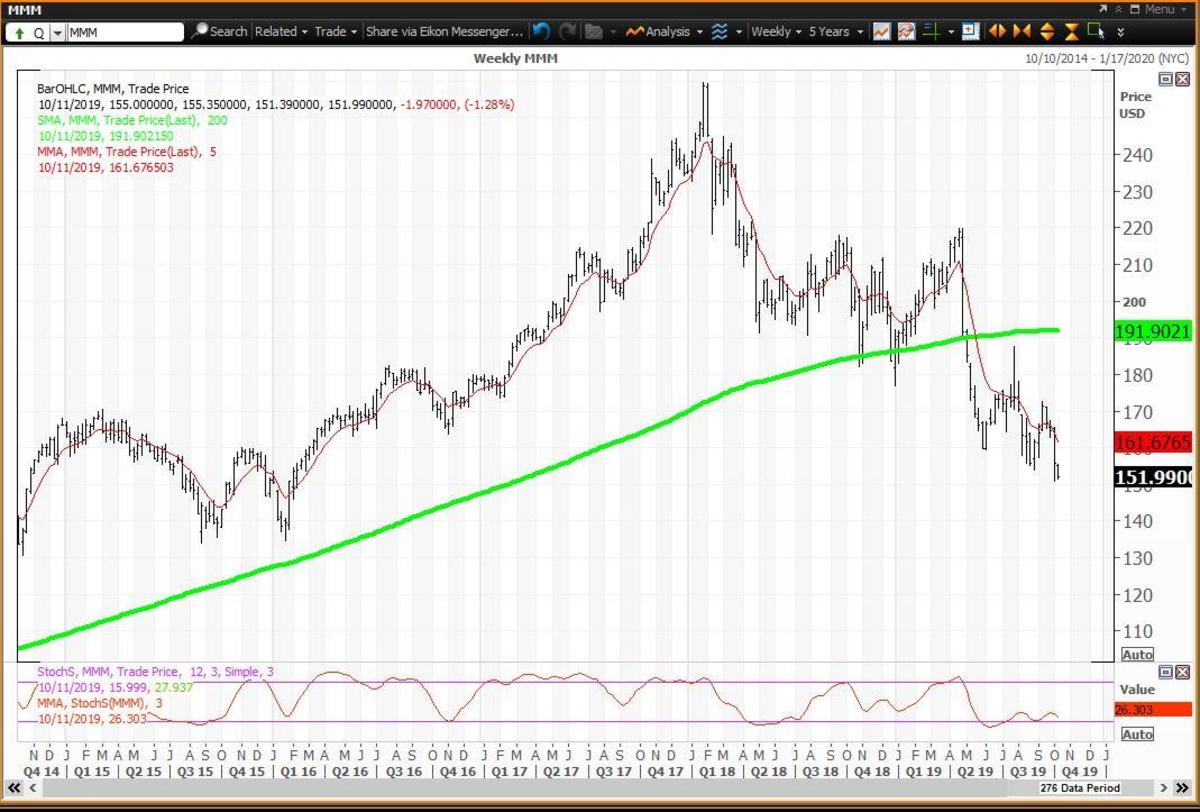Click the greyed Redo arrow icon
This screenshot has width=1200, height=812.
568,31
